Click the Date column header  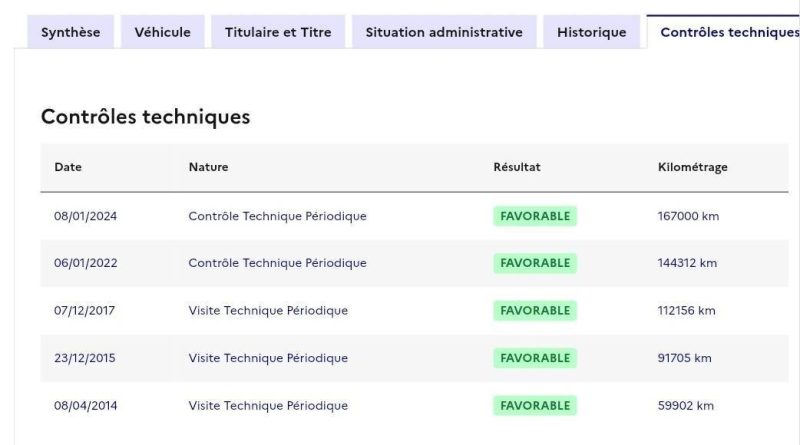(68, 167)
